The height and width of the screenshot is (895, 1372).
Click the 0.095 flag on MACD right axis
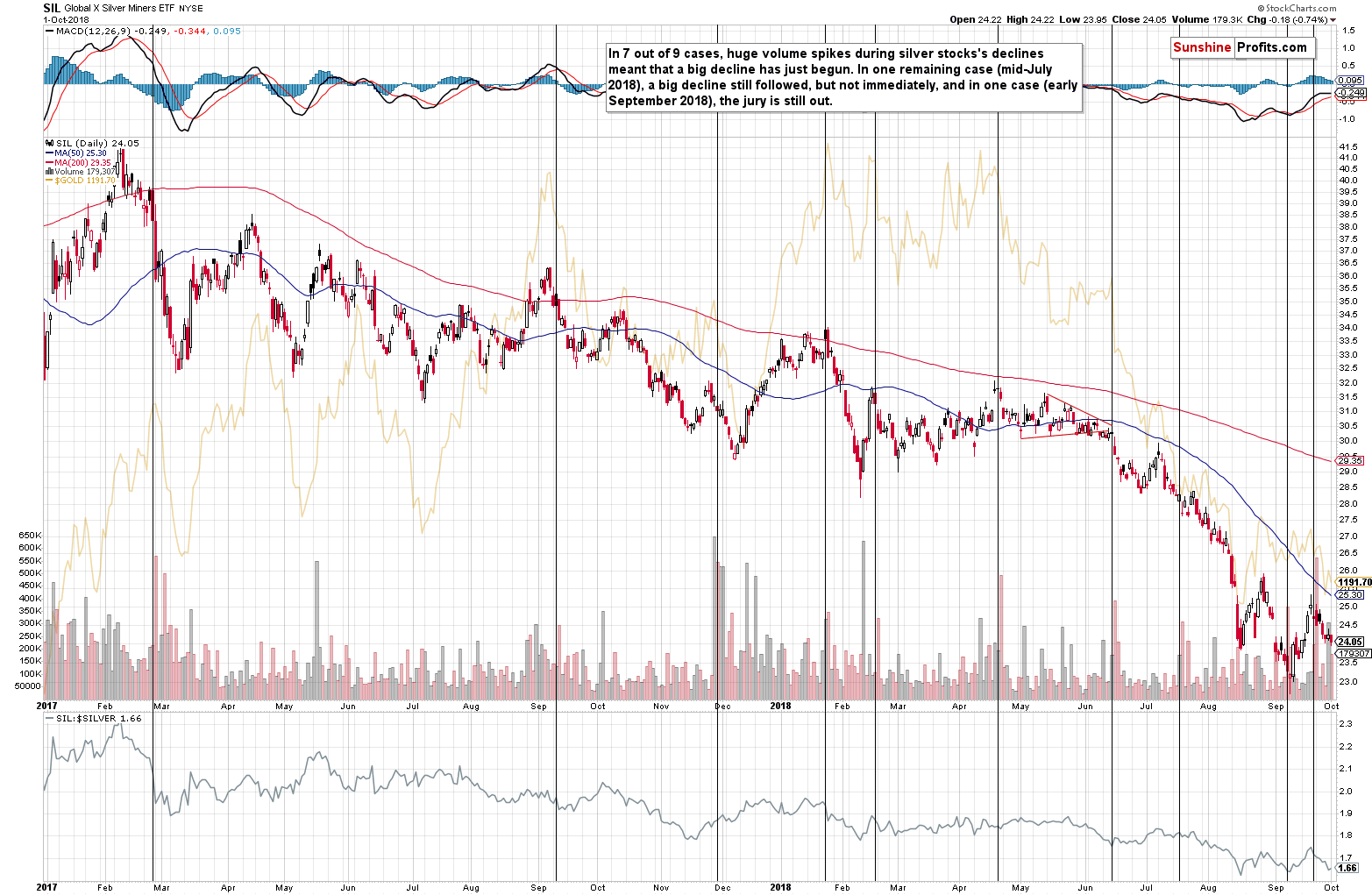pyautogui.click(x=1350, y=81)
